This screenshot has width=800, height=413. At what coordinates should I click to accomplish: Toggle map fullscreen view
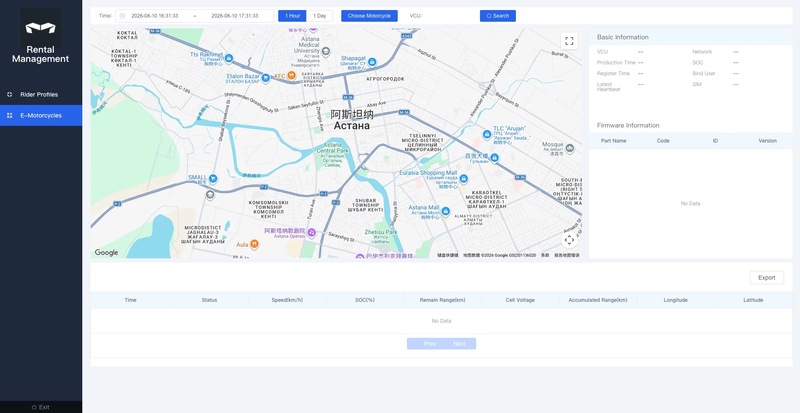(x=569, y=41)
